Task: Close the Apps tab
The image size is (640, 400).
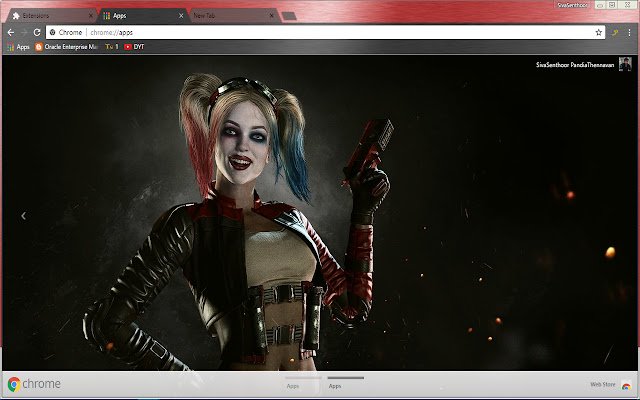Action: click(181, 16)
